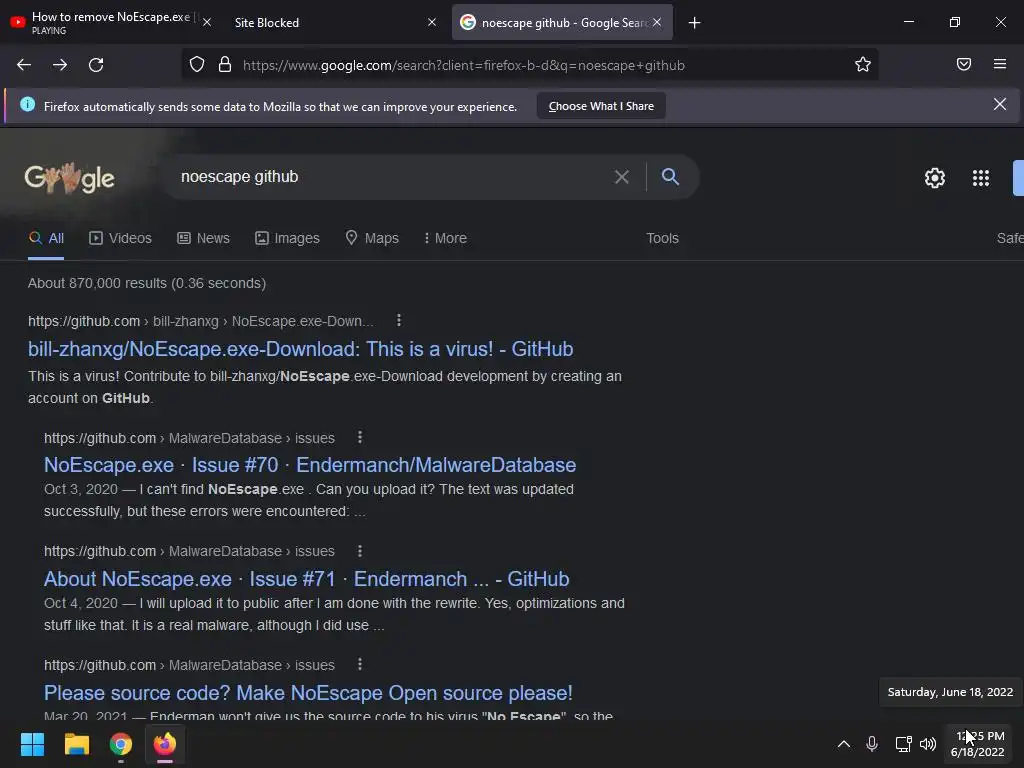The image size is (1024, 768).
Task: Click the microphone tray icon
Action: pyautogui.click(x=872, y=744)
